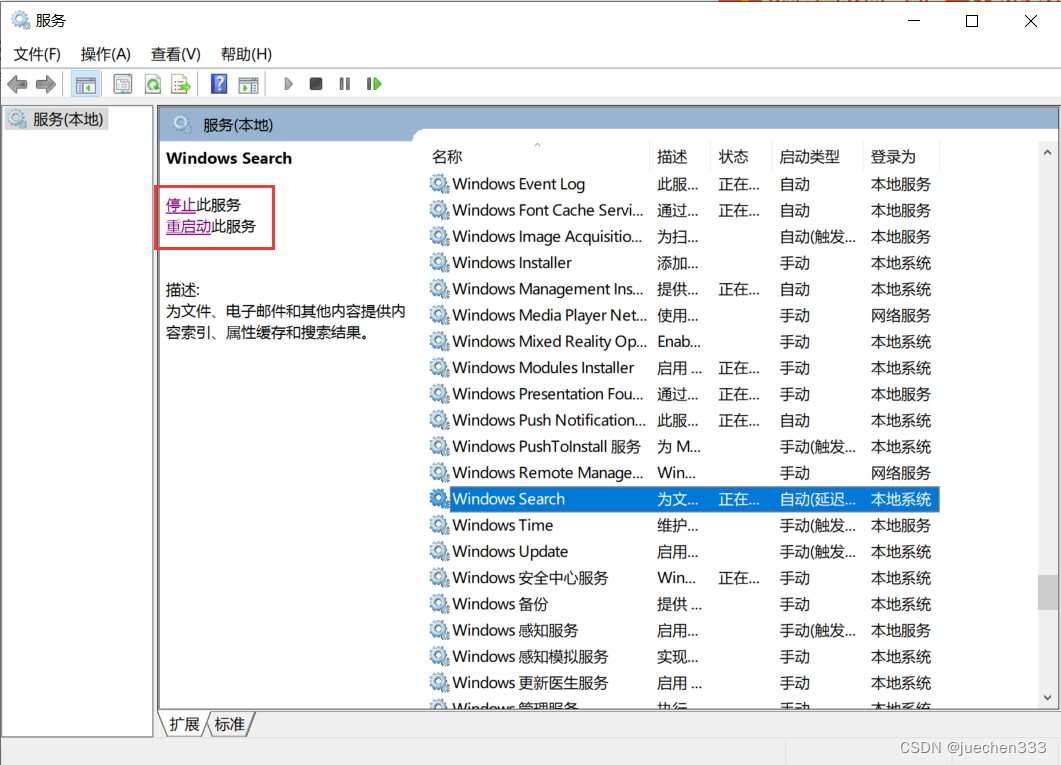Viewport: 1061px width, 765px height.
Task: Open the Properties toolbar icon
Action: (122, 85)
